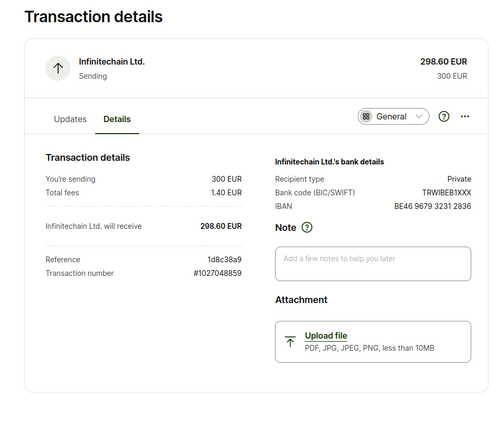Click the IBAN value BE46 9679 3231 2836
Screen dimensions: 500x421
[x=433, y=206]
